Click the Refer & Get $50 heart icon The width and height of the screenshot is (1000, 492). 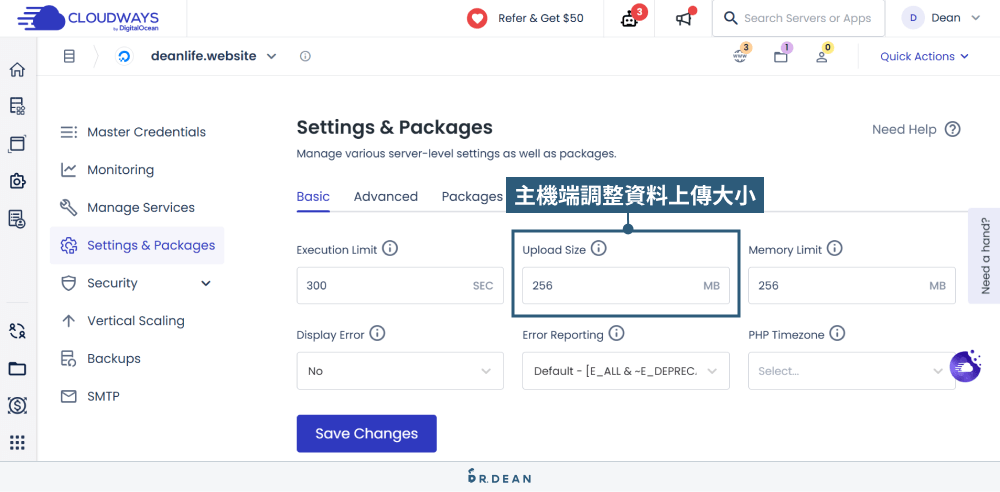[x=477, y=19]
